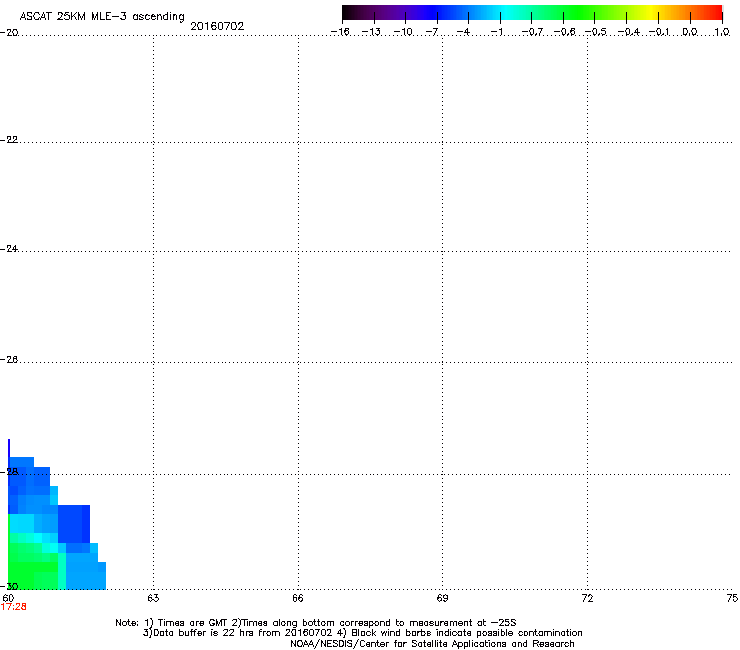The width and height of the screenshot is (740, 650).
Task: Click the 66 longitude axis label
Action: pos(298,599)
